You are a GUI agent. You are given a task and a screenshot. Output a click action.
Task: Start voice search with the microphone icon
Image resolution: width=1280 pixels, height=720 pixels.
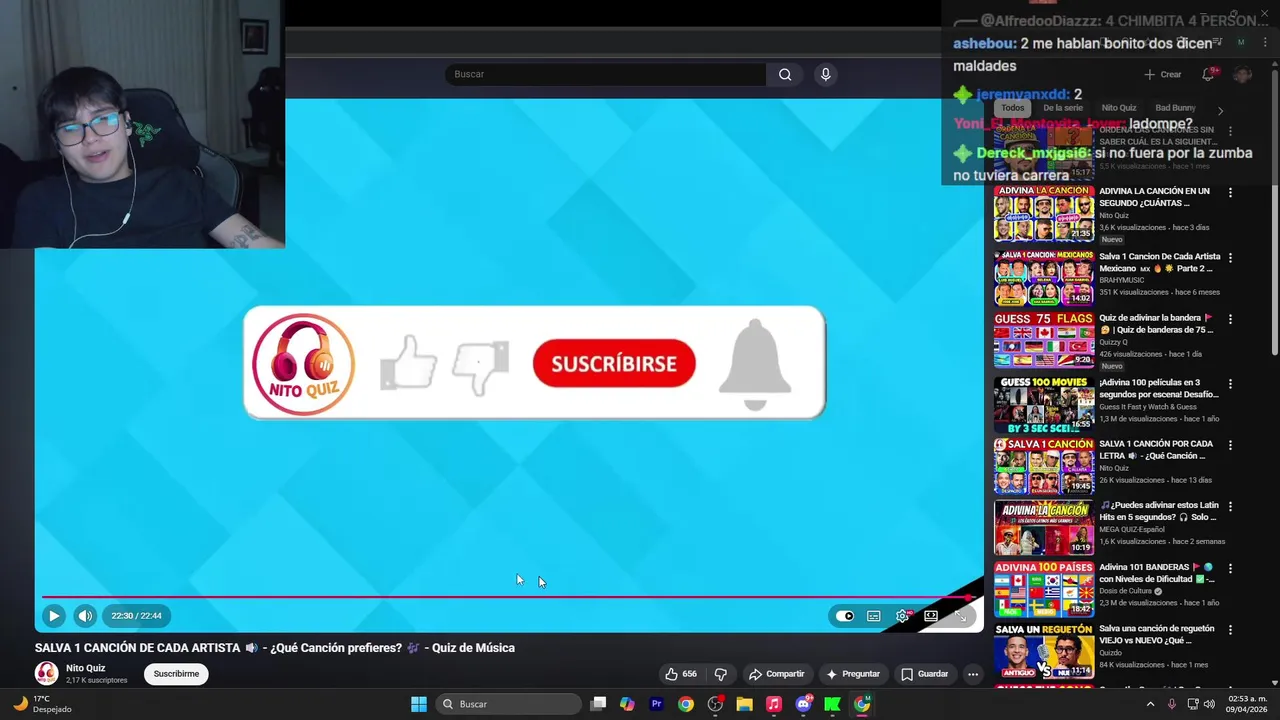[825, 74]
